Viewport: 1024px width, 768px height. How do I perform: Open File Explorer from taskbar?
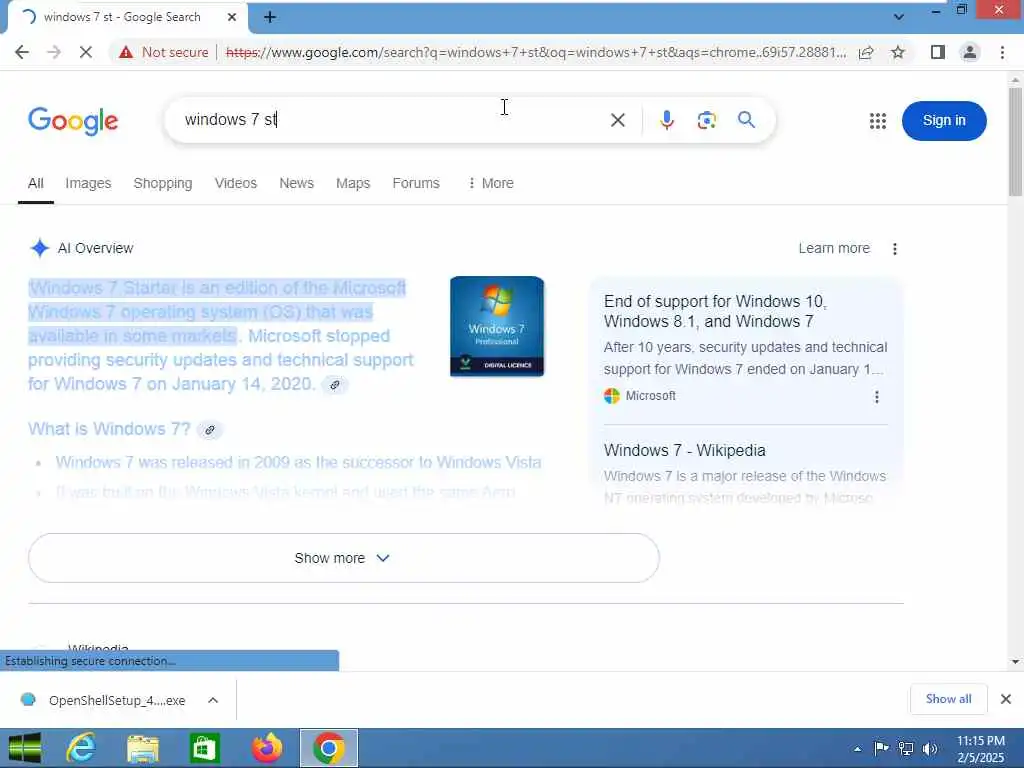(142, 748)
